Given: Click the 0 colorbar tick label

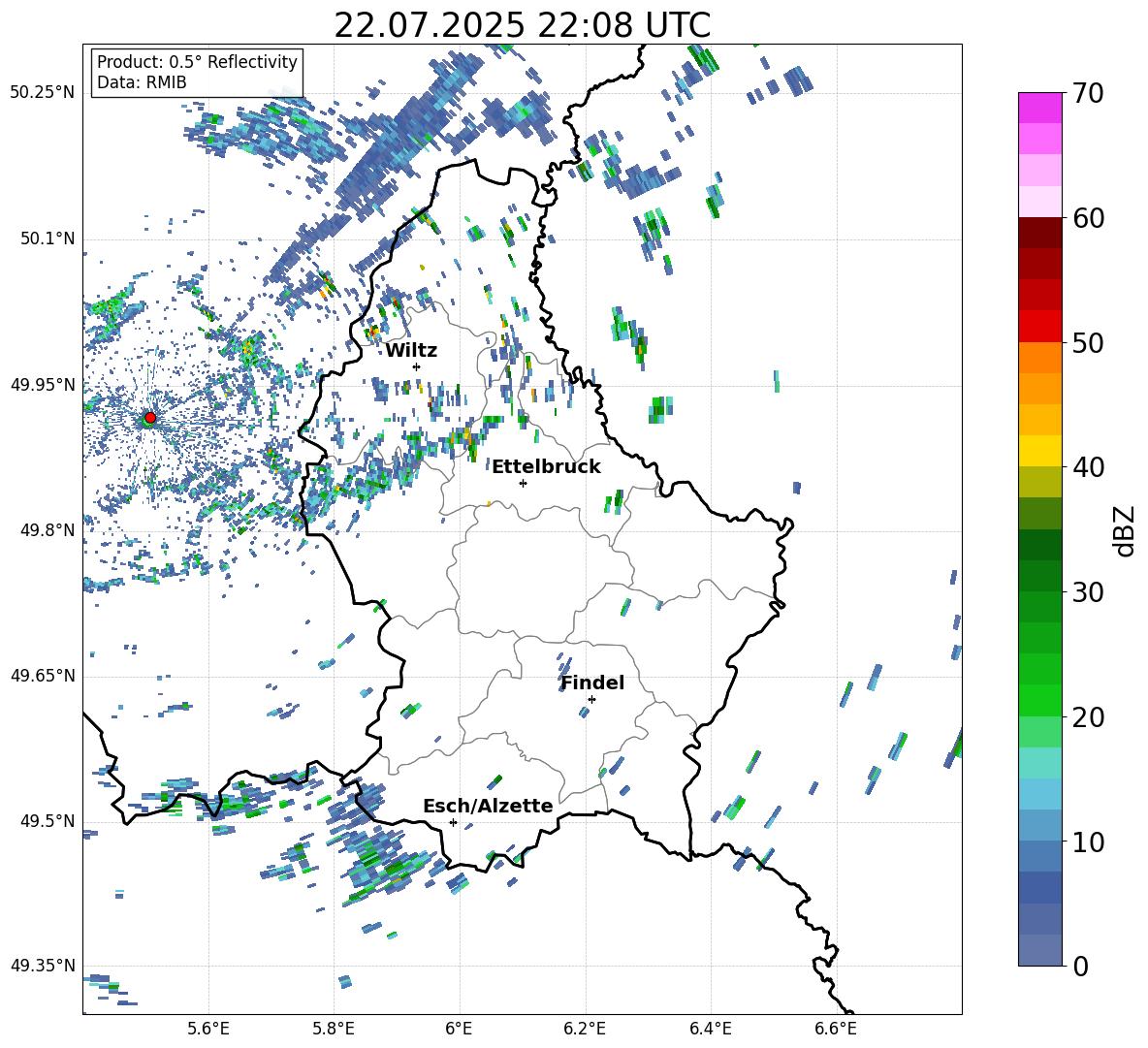Looking at the screenshot, I should [x=1080, y=966].
